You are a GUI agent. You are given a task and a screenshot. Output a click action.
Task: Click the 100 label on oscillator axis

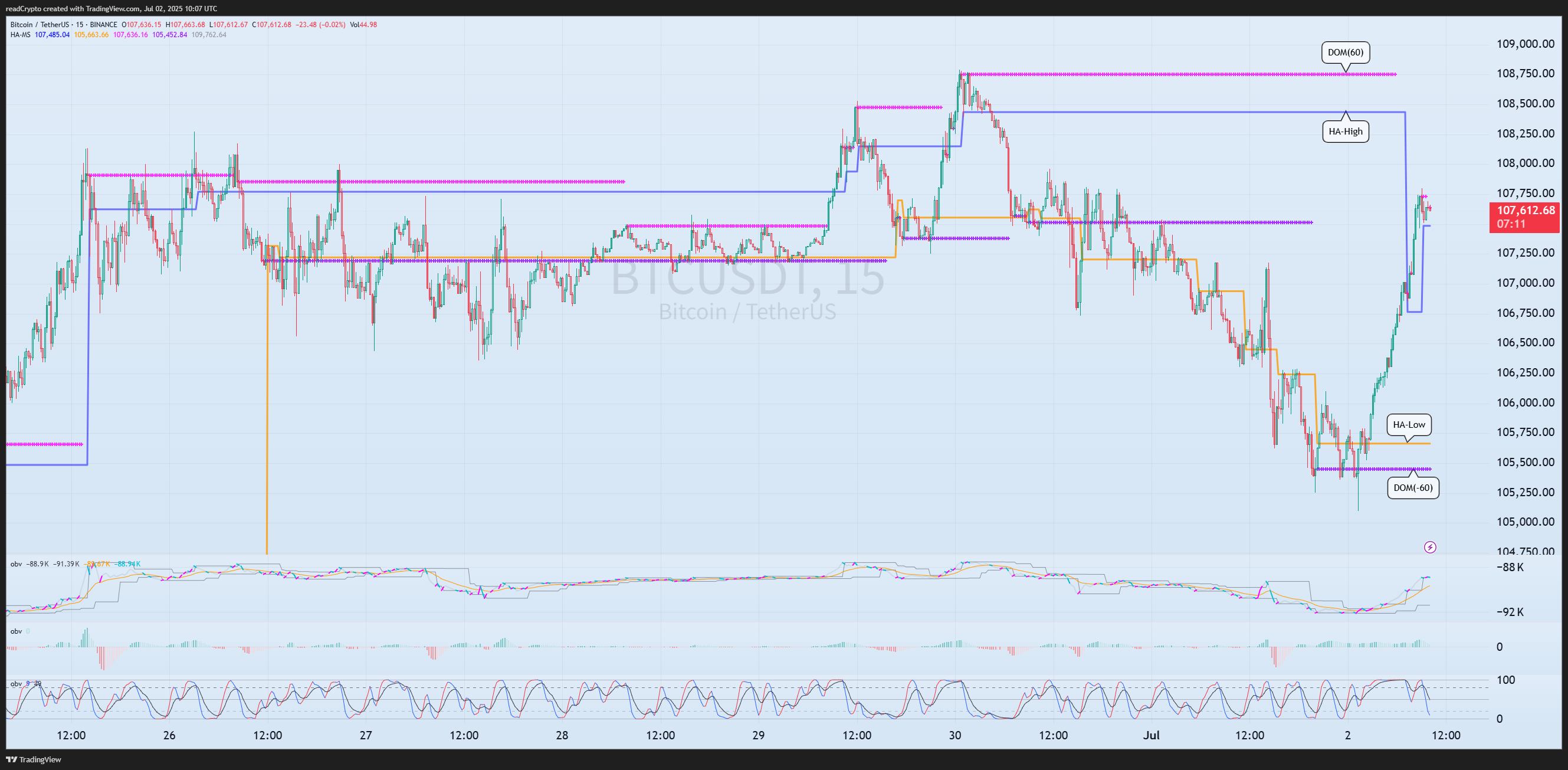pyautogui.click(x=1505, y=680)
